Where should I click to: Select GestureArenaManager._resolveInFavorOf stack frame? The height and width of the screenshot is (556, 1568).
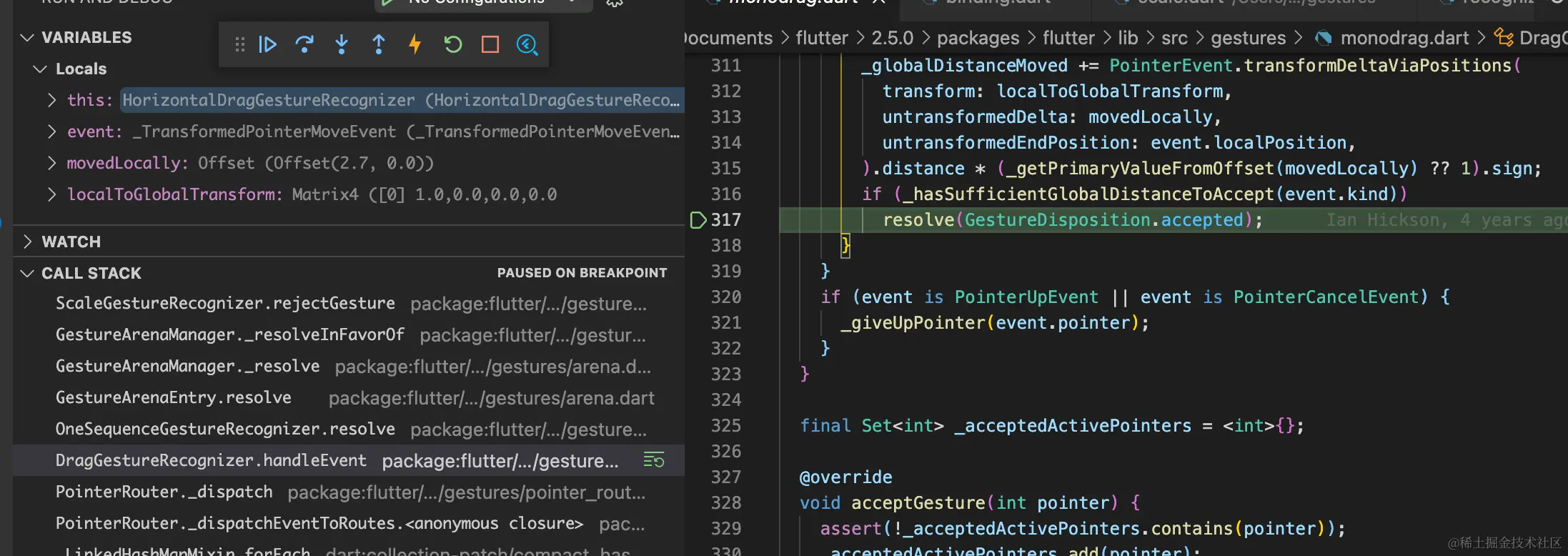pos(349,334)
